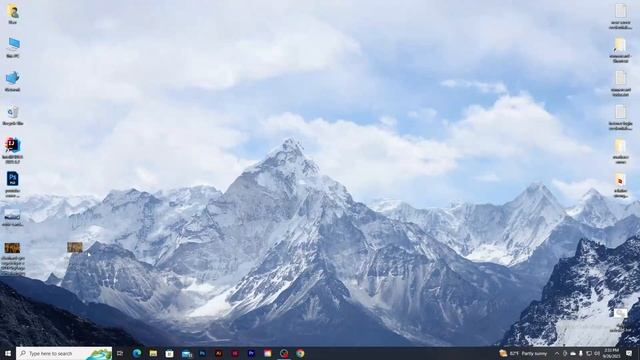Launch Adobe InDesign from the taskbar
The width and height of the screenshot is (640, 360).
pyautogui.click(x=235, y=353)
